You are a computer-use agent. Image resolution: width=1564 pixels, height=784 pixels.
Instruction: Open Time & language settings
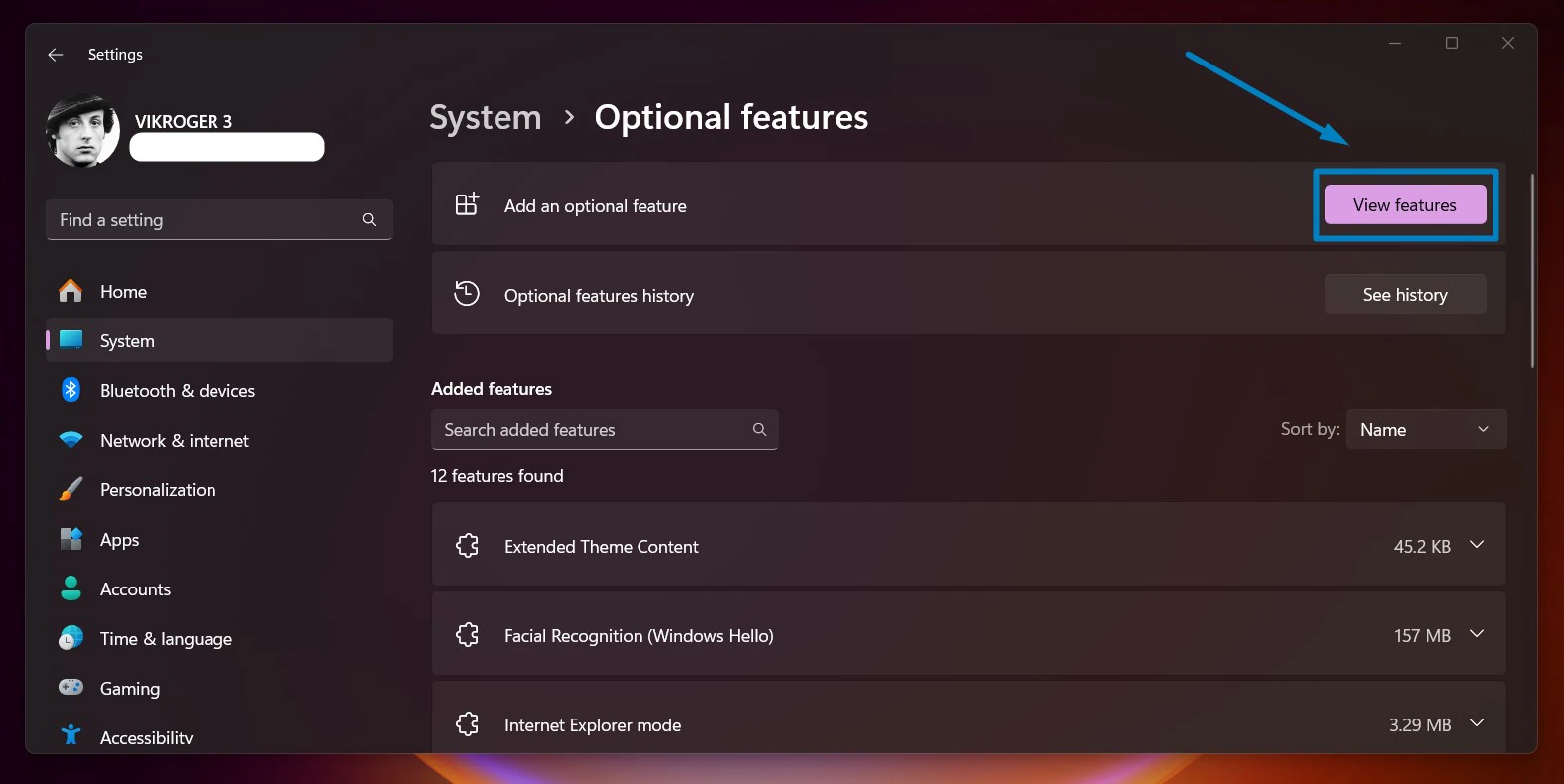click(218, 638)
